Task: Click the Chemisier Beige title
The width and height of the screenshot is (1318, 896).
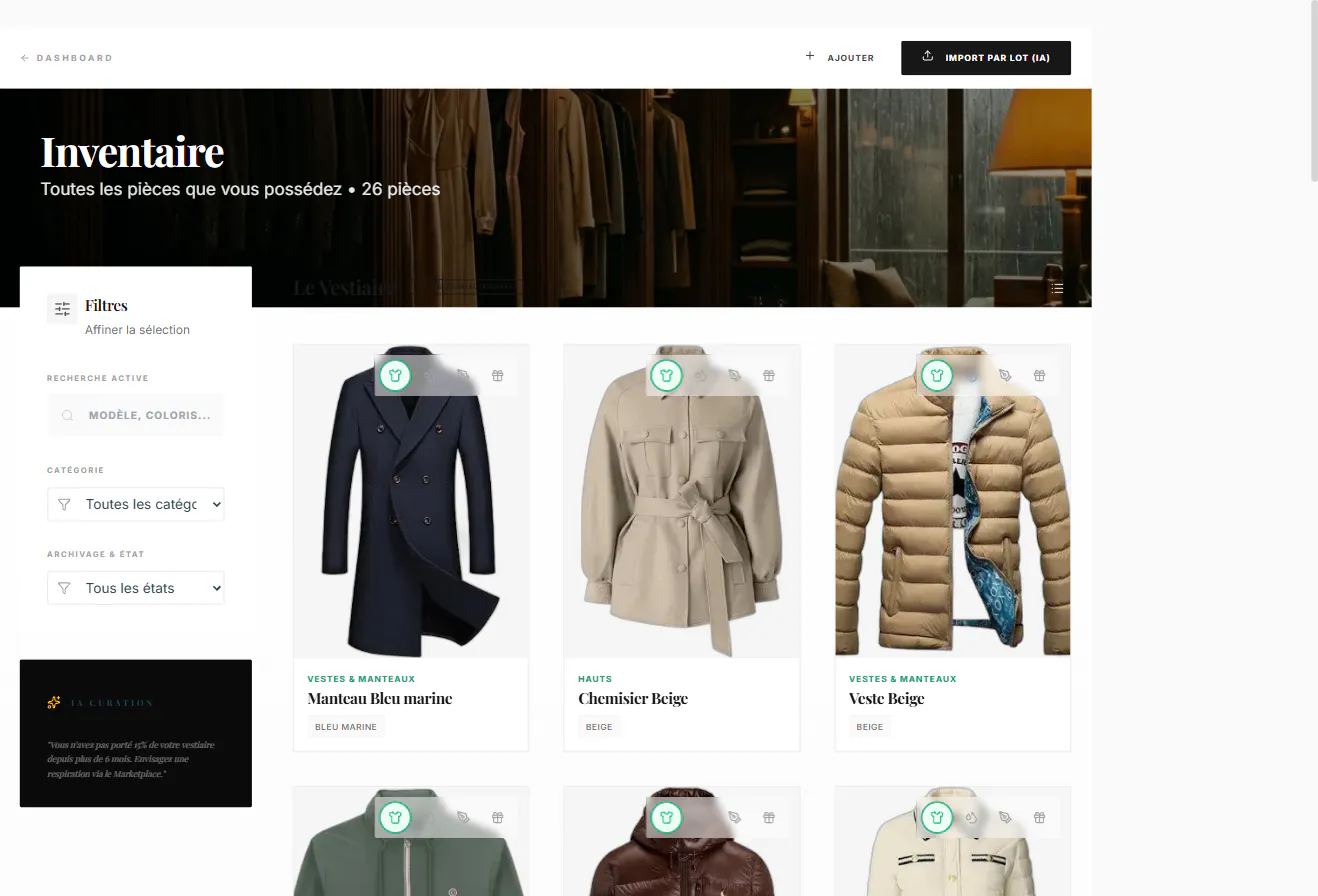Action: coord(633,699)
